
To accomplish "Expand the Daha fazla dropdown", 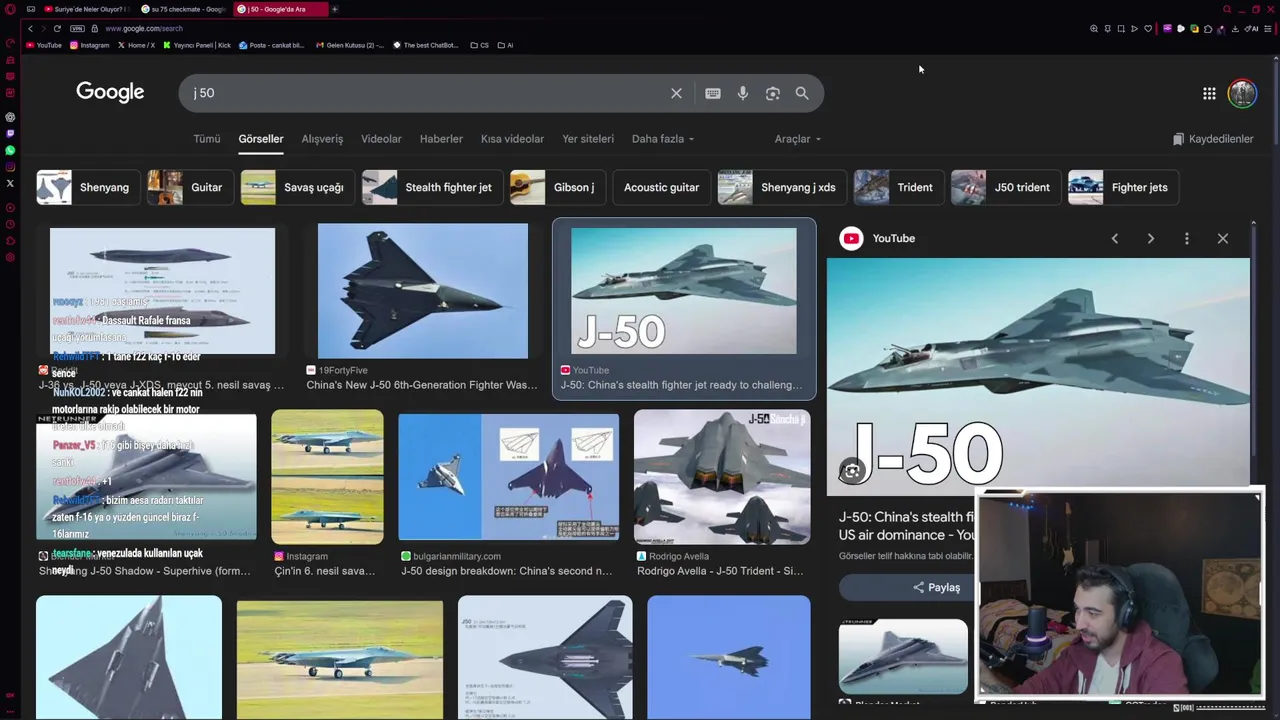I will click(x=663, y=139).
